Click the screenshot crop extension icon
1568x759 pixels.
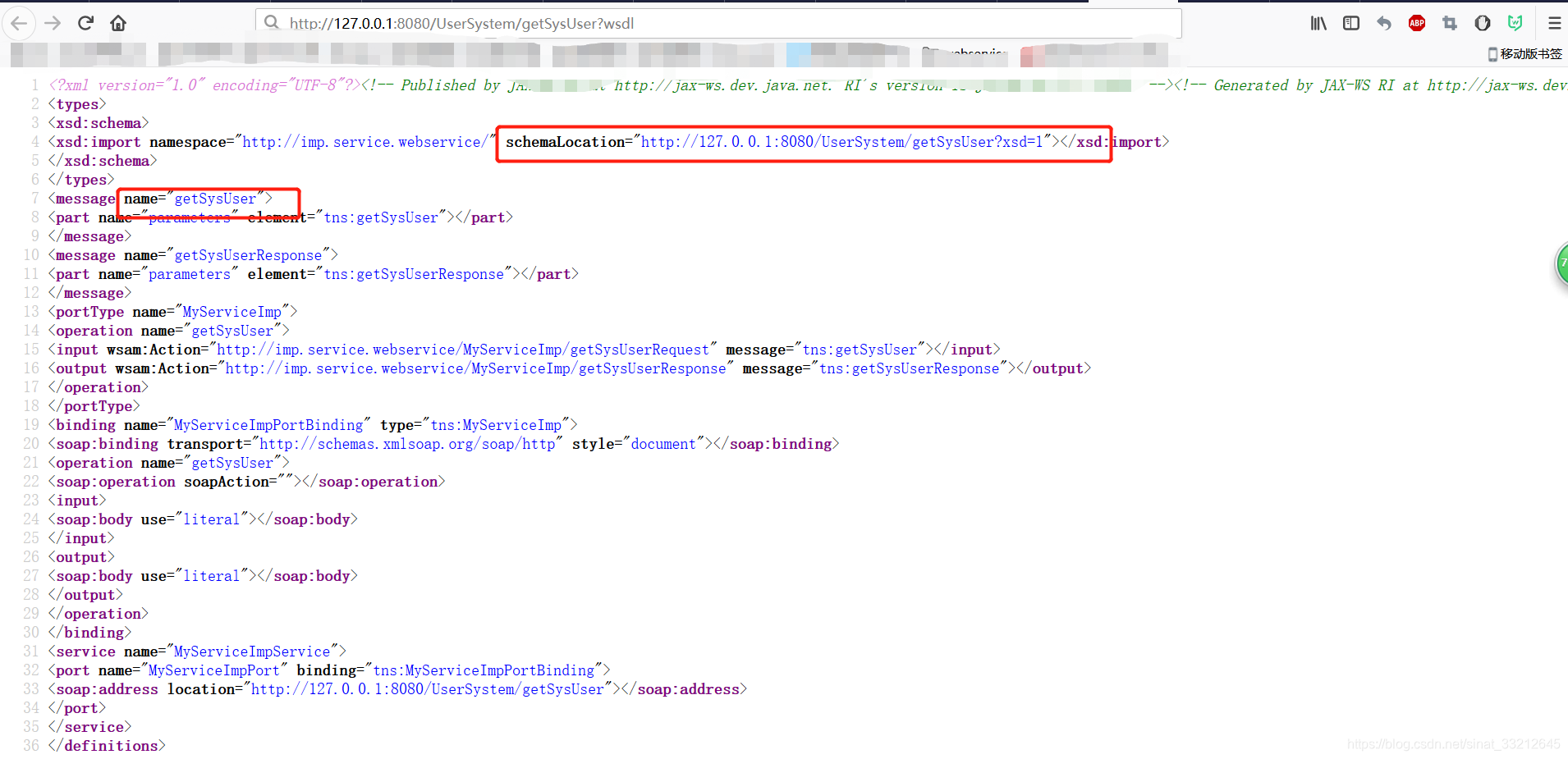(1450, 23)
